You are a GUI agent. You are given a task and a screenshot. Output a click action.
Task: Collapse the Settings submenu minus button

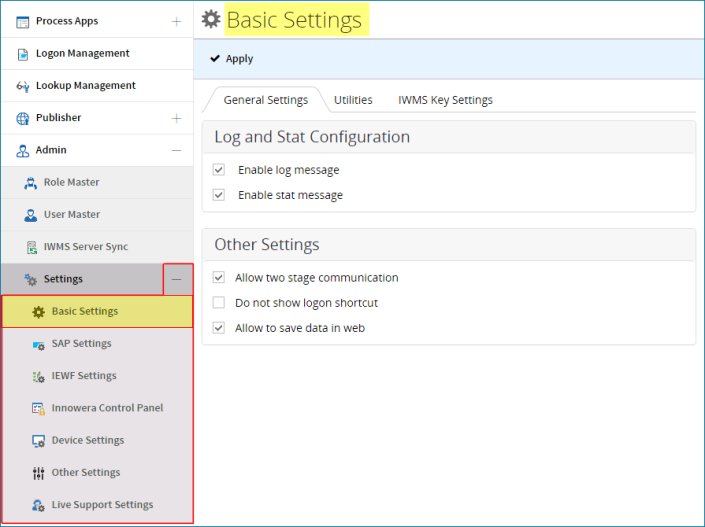pyautogui.click(x=178, y=279)
